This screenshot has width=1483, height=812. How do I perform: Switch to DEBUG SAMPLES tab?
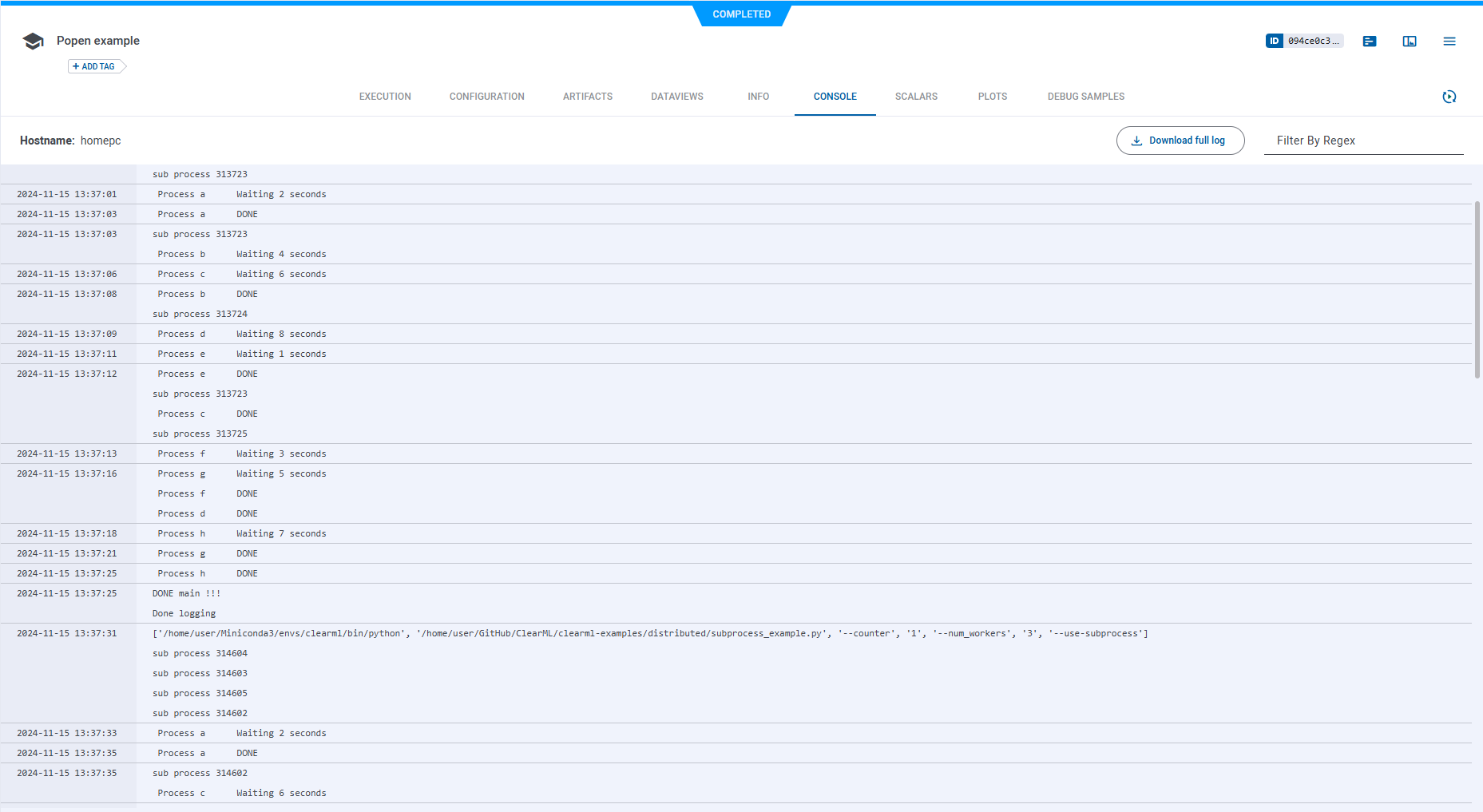click(x=1085, y=97)
